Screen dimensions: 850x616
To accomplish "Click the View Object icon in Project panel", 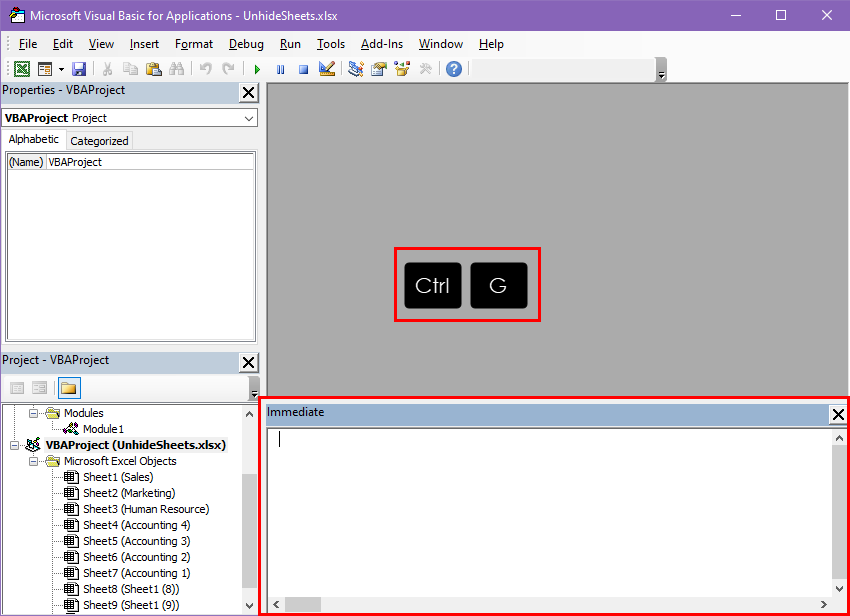I will pyautogui.click(x=40, y=388).
